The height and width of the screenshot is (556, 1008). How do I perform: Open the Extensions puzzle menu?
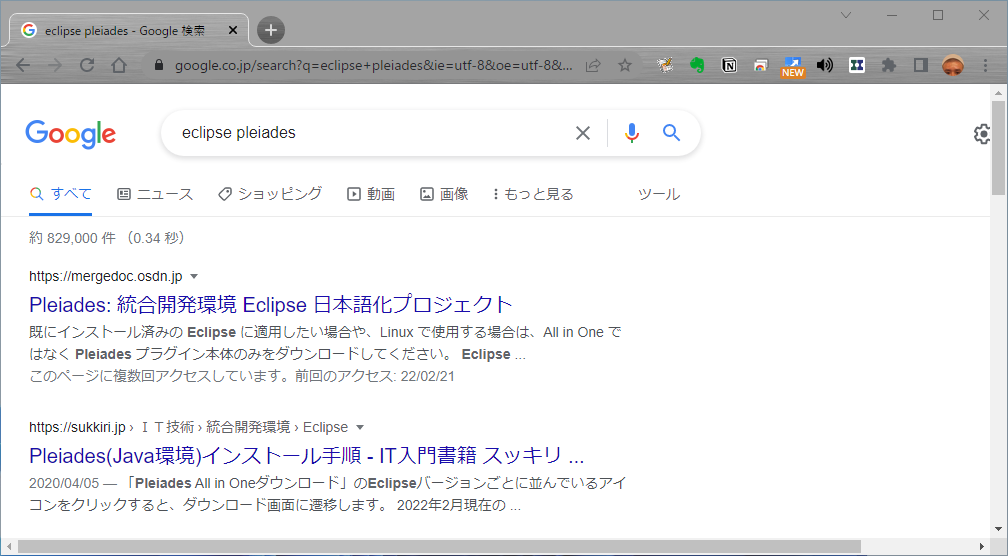click(x=889, y=65)
